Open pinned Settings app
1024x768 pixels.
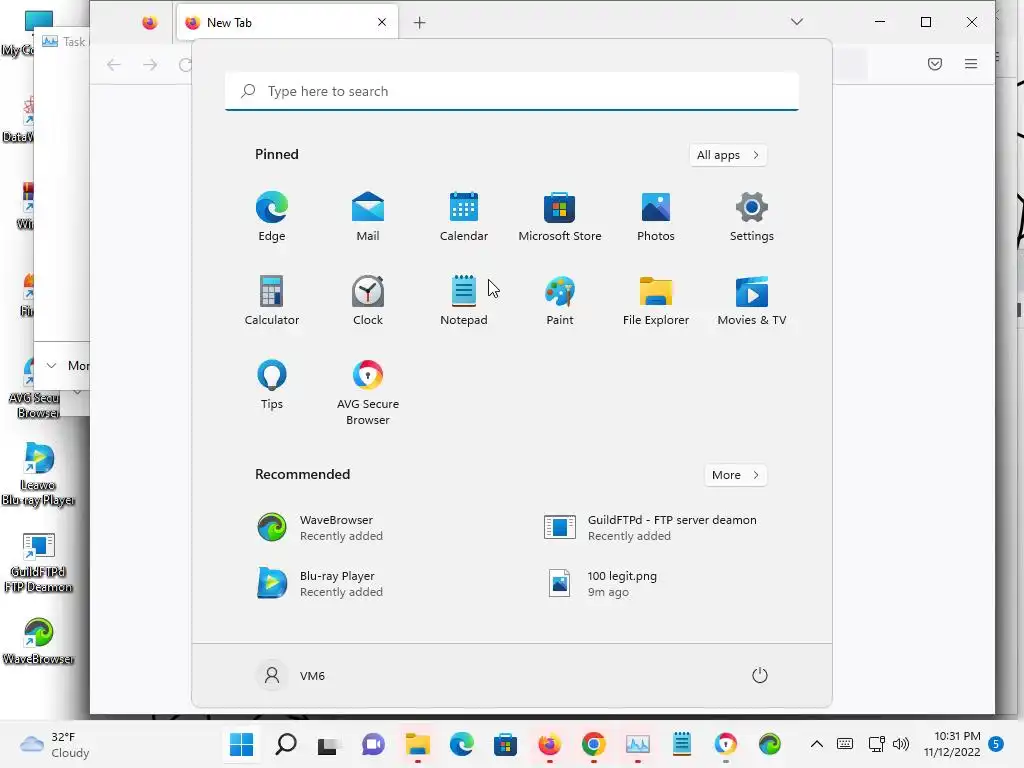(x=752, y=217)
